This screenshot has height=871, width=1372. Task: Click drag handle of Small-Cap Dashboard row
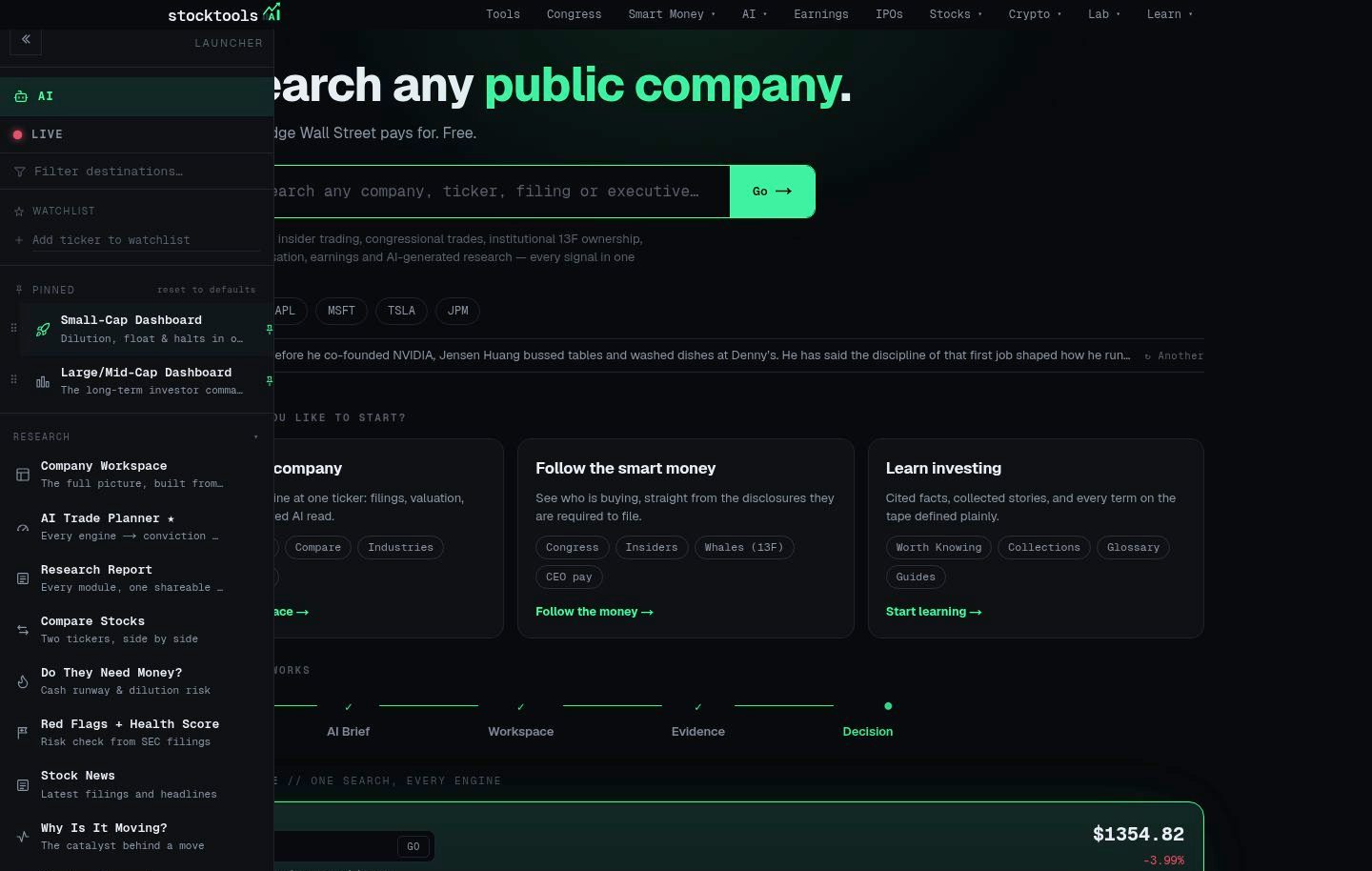point(13,328)
